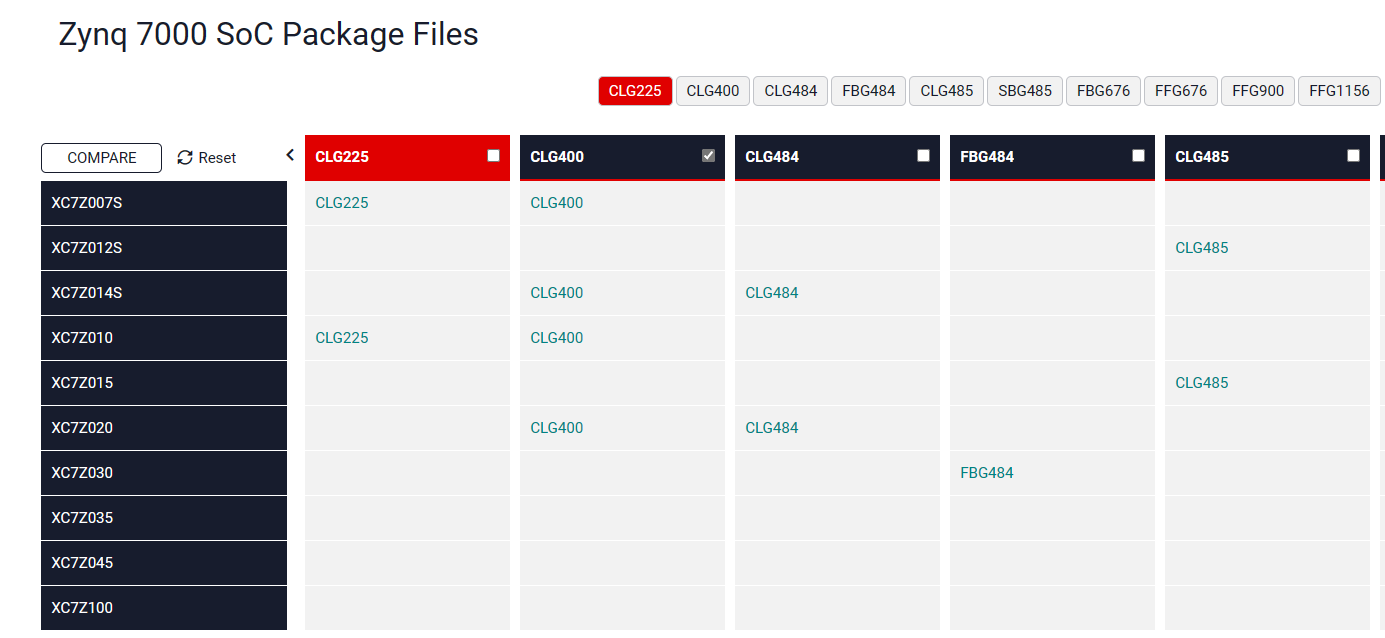1385x638 pixels.
Task: Open CLG400 file link for XC7Z007S
Action: tap(557, 203)
